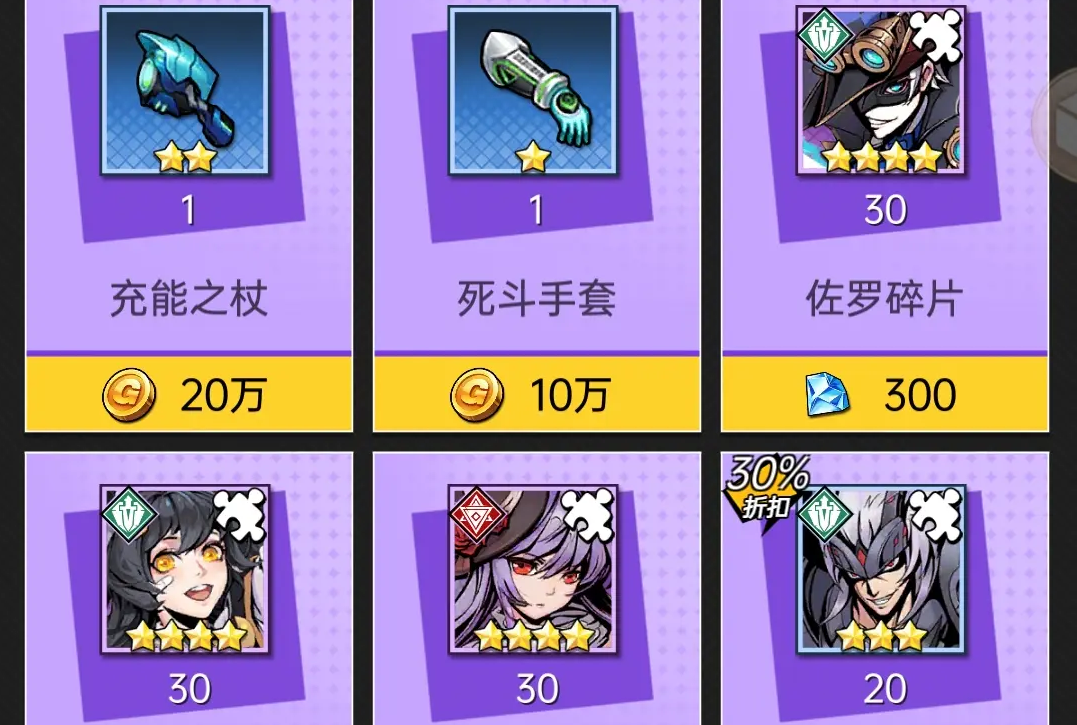This screenshot has width=1077, height=725.
Task: Tap the gold coin icon beside 10万
Action: pyautogui.click(x=477, y=395)
